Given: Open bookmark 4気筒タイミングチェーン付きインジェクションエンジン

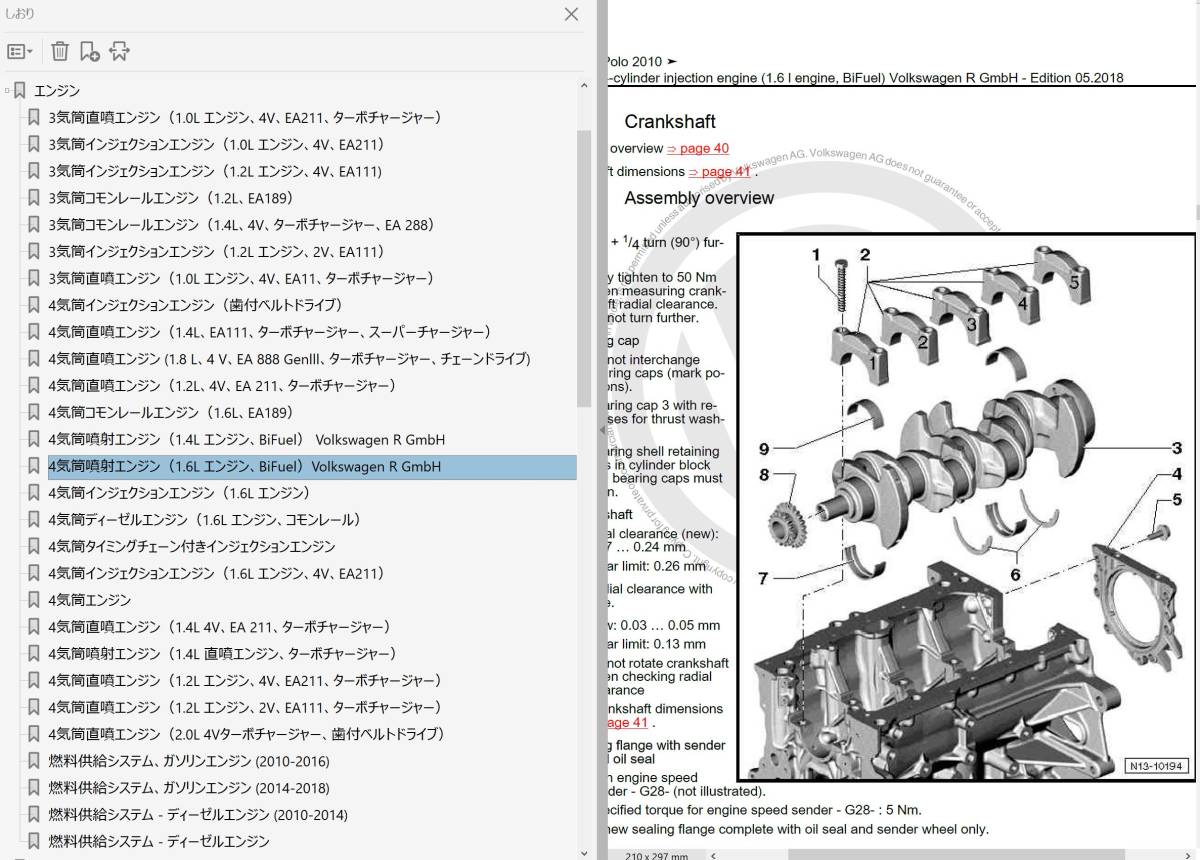Looking at the screenshot, I should pyautogui.click(x=192, y=547).
